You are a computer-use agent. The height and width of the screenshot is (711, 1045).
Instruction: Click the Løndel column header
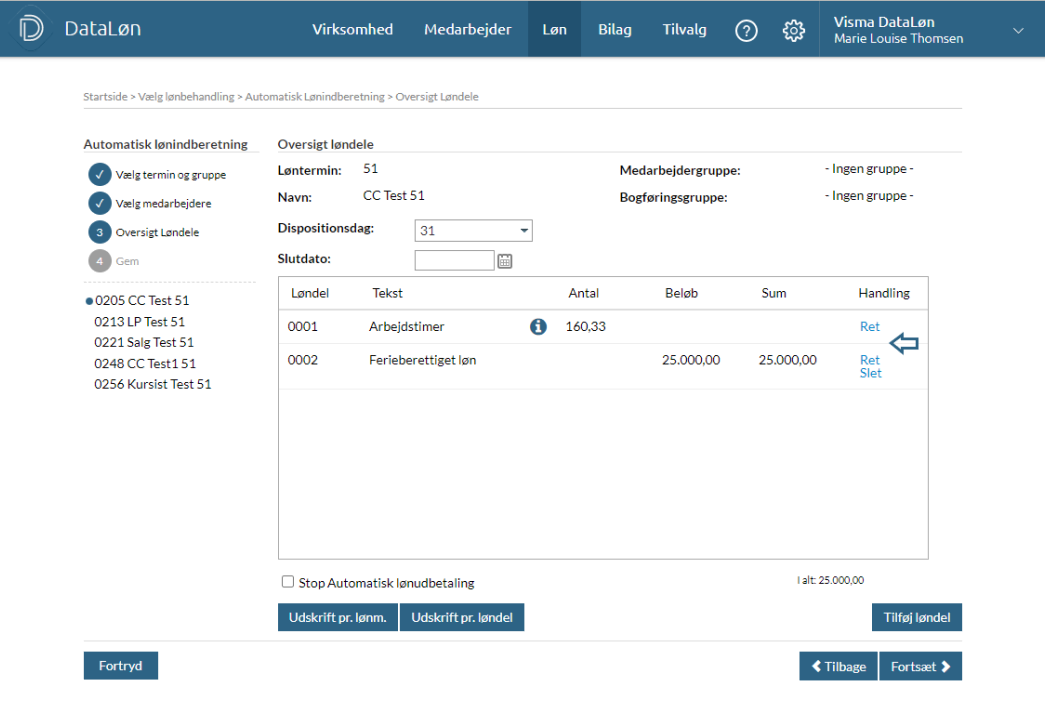point(310,293)
